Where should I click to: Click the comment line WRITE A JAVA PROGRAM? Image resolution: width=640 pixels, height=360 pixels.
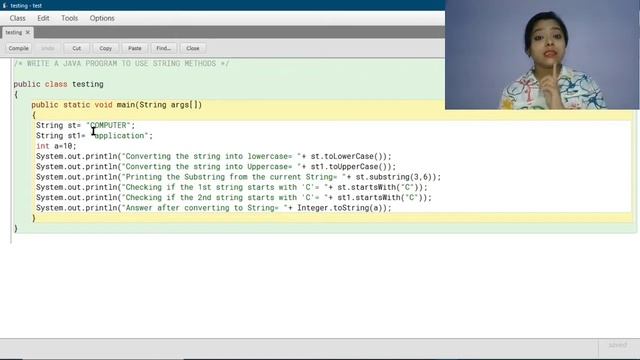122,64
